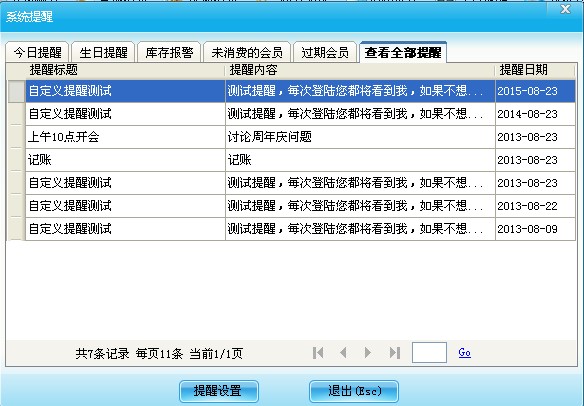Screen dimensions: 584x406
Task: Select row dated 2014-08-23
Action: (292, 114)
